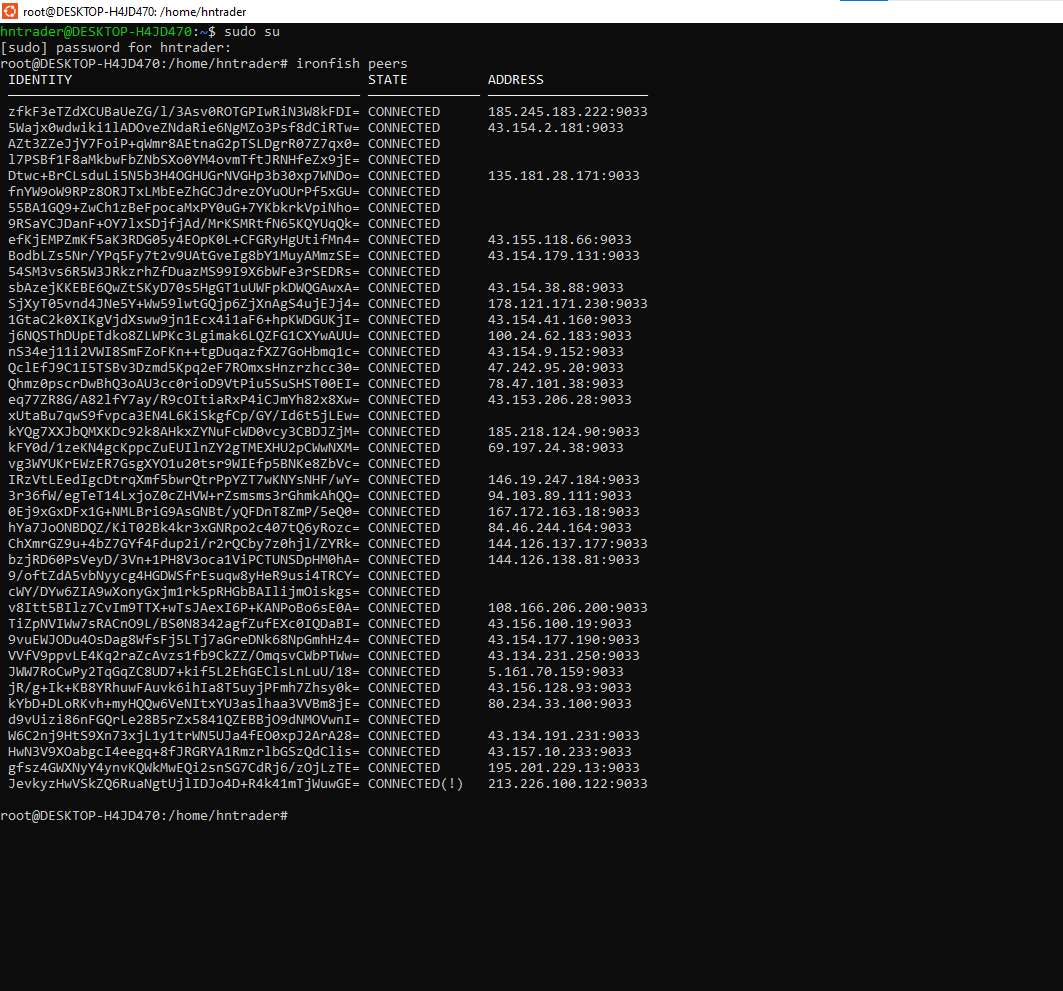This screenshot has width=1063, height=991.
Task: Select address 80.234.33.100:9033
Action: [560, 704]
